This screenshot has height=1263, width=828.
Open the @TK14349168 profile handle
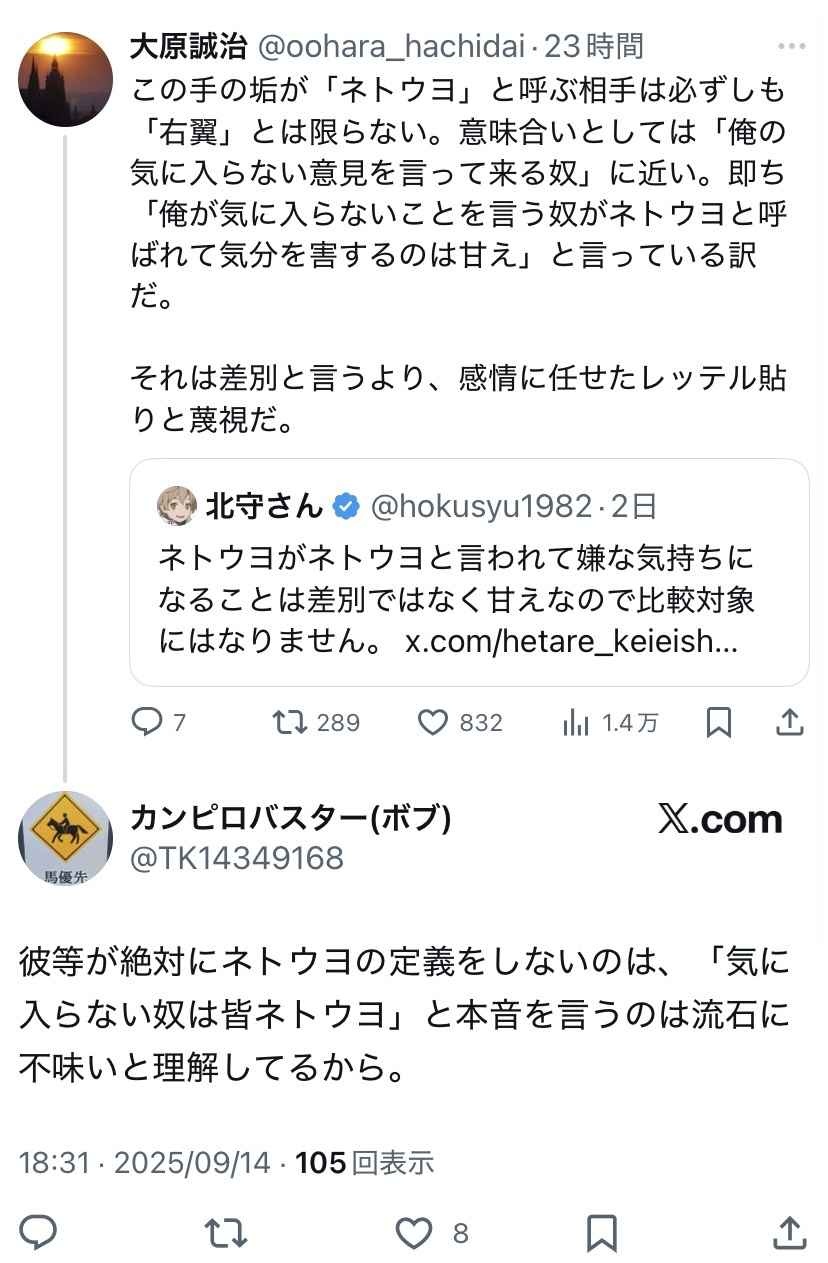[237, 858]
